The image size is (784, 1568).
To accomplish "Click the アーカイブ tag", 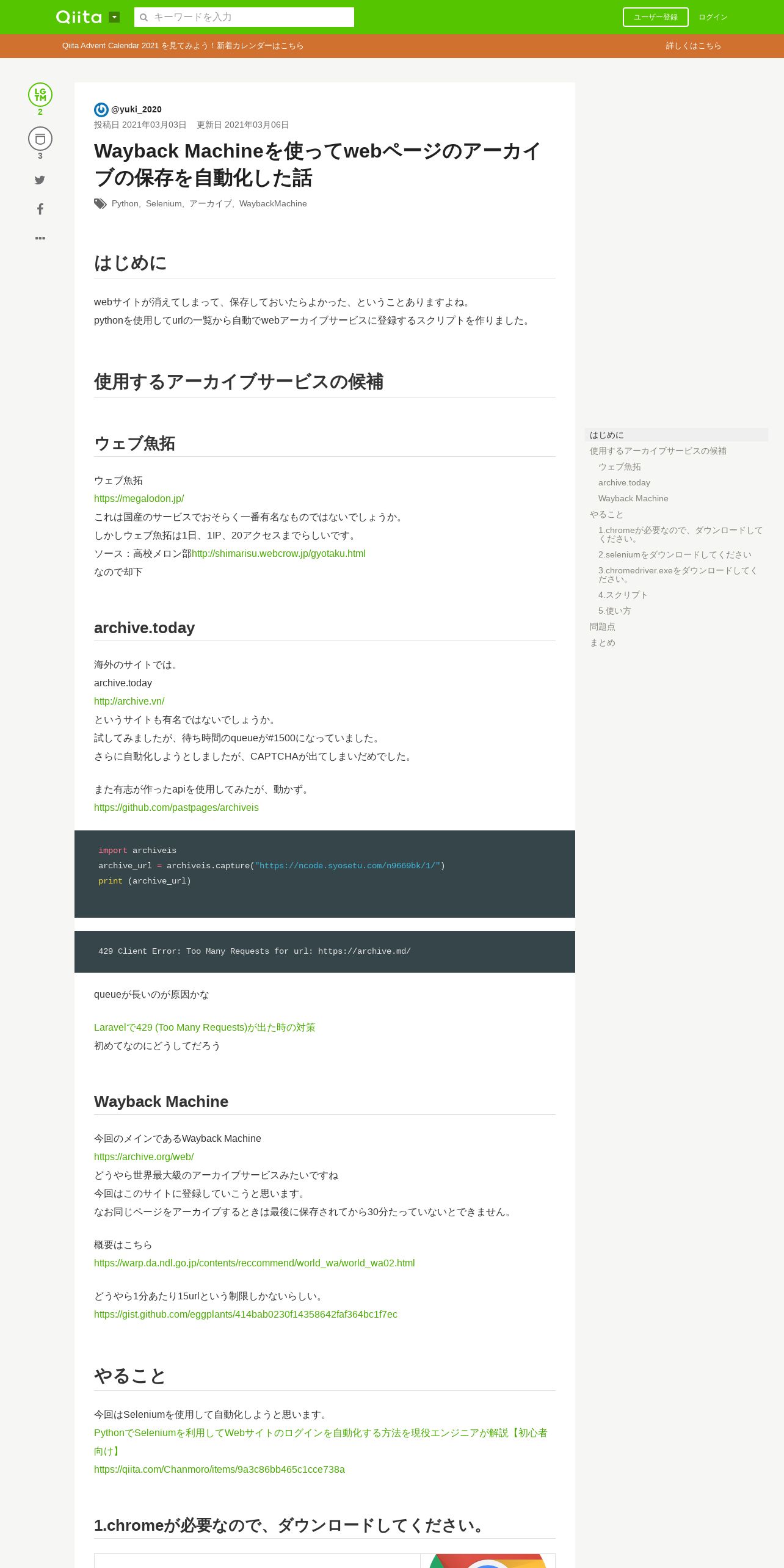I will [210, 203].
